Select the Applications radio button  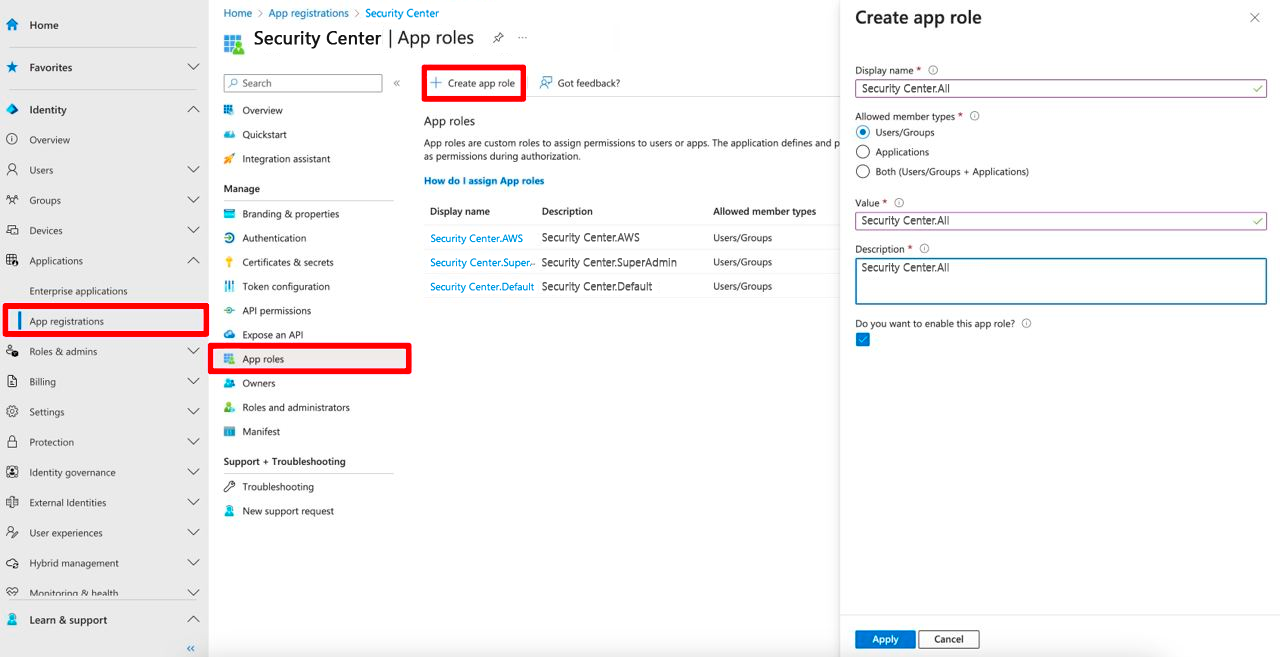click(863, 152)
